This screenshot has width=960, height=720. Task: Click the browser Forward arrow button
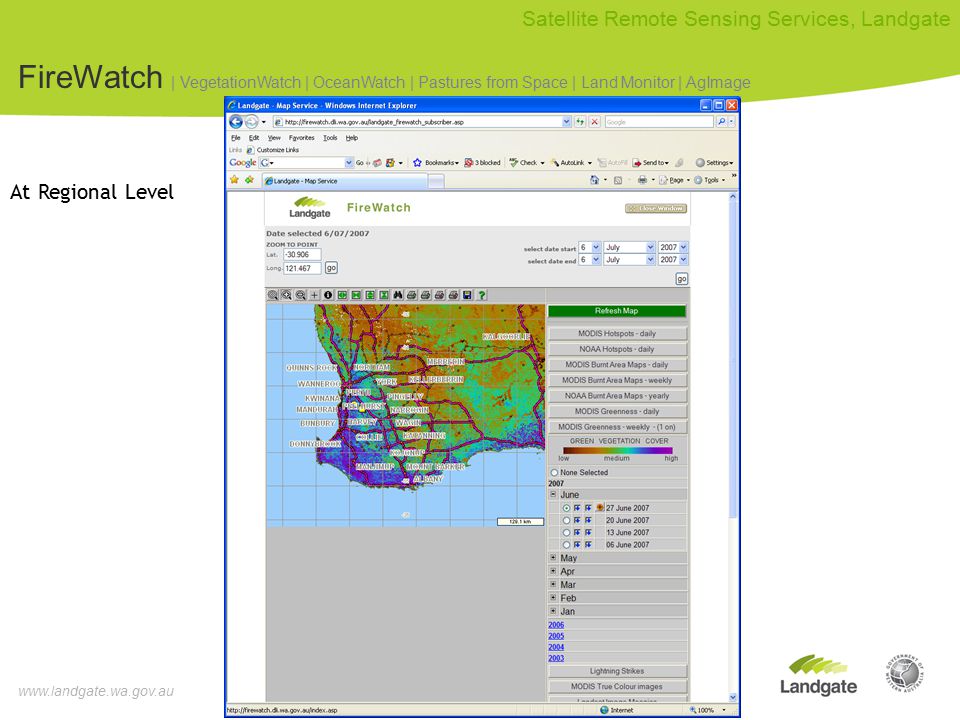tap(252, 122)
